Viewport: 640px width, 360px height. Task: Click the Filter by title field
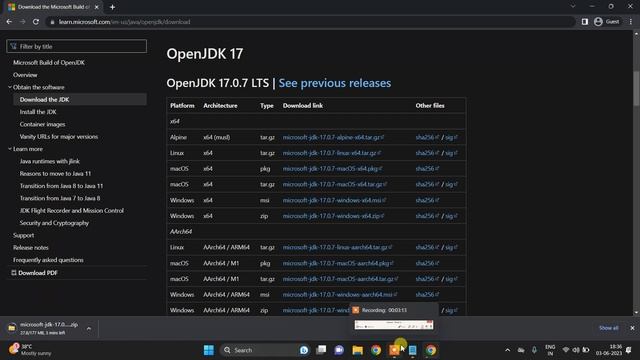tap(76, 46)
